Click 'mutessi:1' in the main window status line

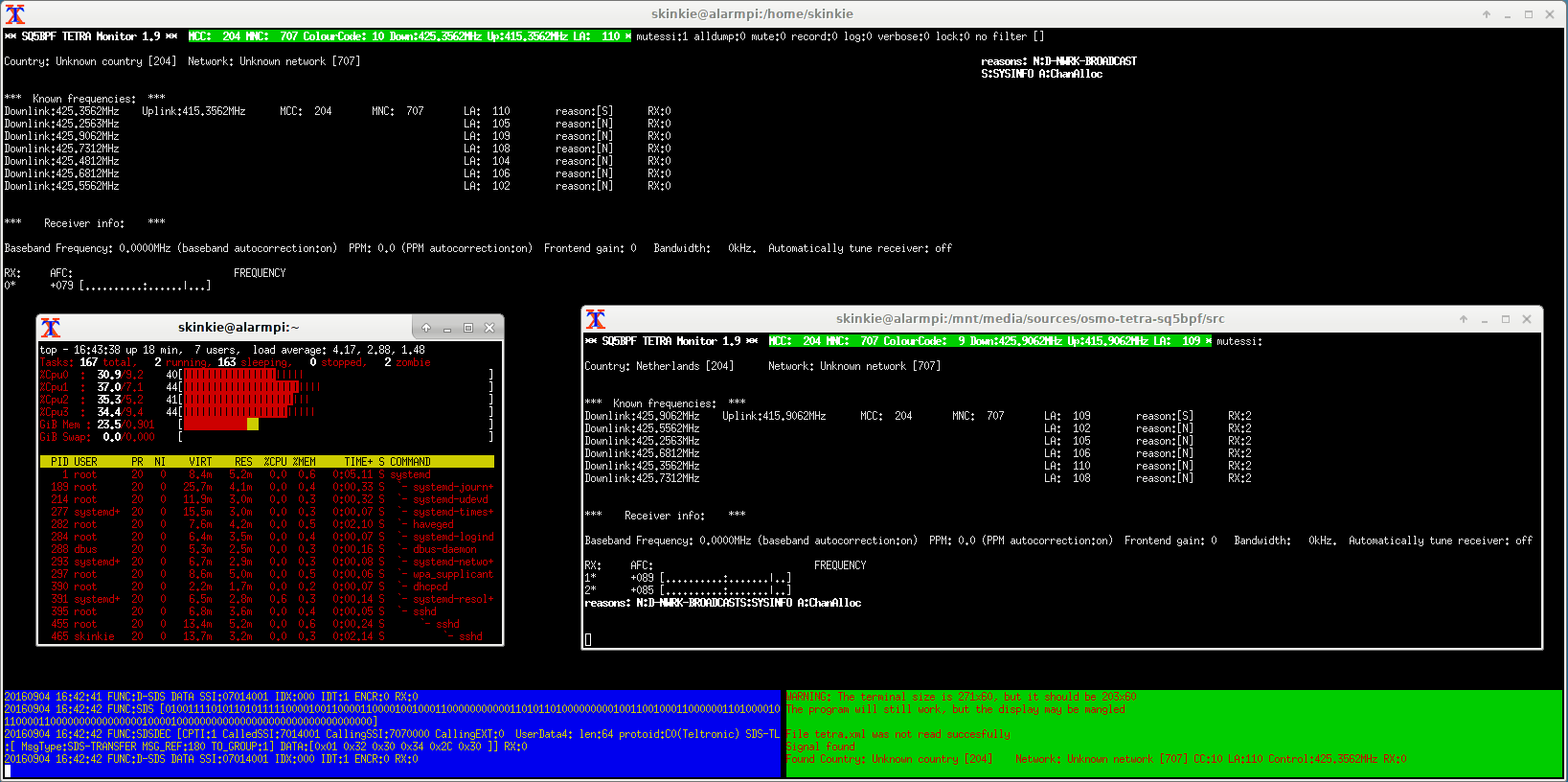point(662,36)
